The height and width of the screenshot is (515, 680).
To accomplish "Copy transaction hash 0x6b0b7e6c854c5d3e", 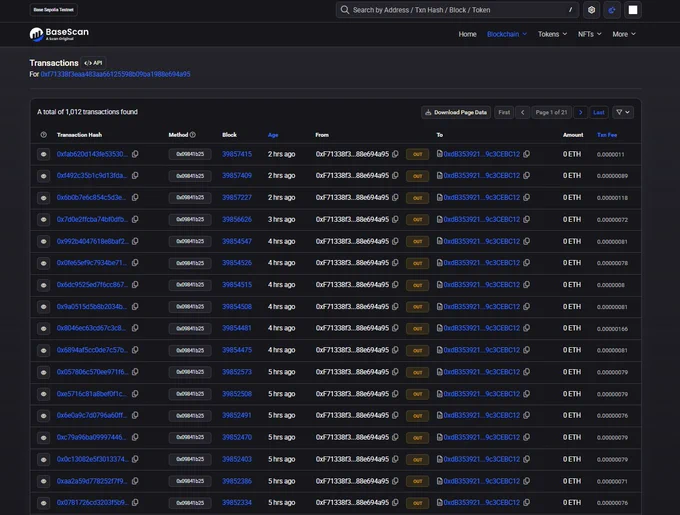I will coord(135,197).
